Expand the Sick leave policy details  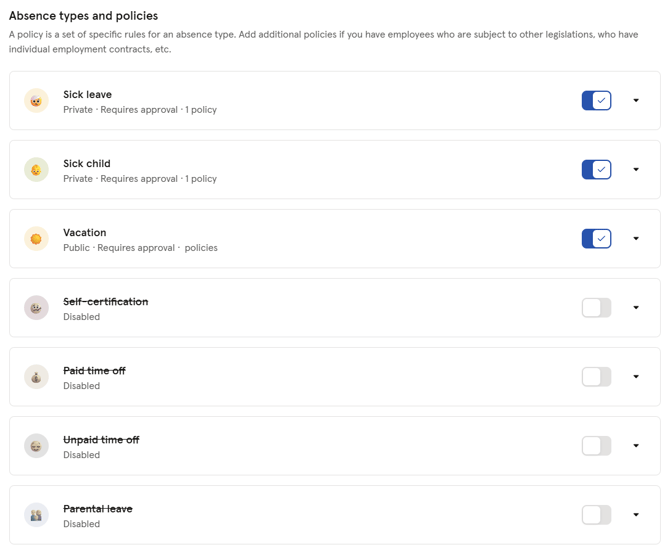pyautogui.click(x=636, y=101)
